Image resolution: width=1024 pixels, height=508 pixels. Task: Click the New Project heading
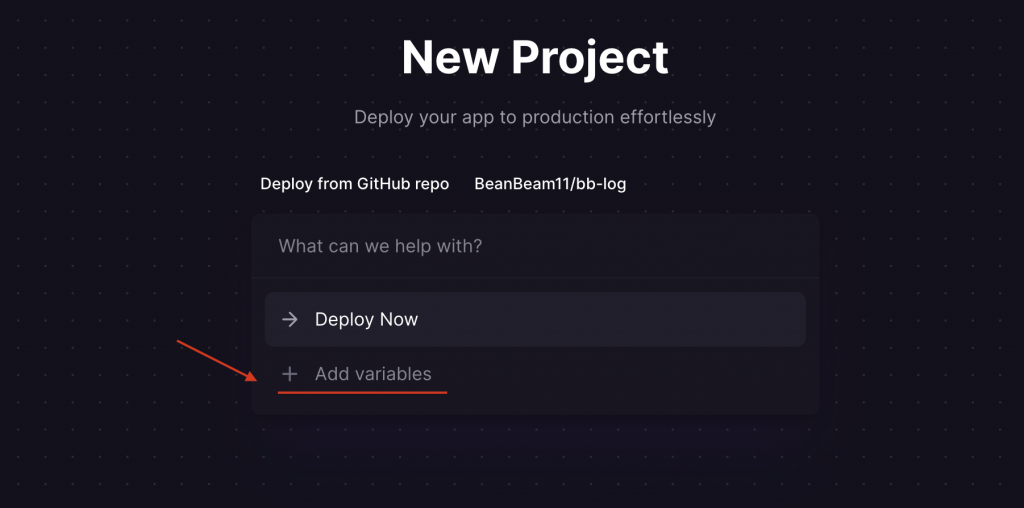[x=535, y=57]
